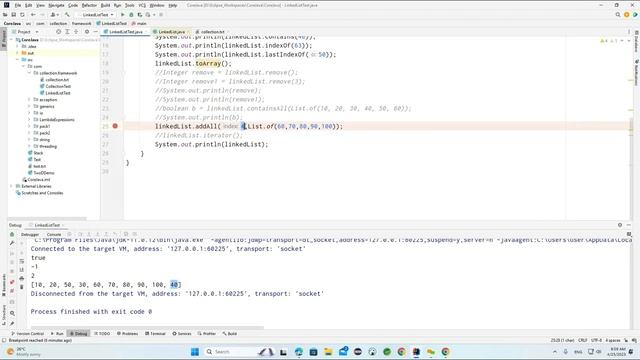The width and height of the screenshot is (640, 360).
Task: Open the Refactor menu
Action: (89, 5)
